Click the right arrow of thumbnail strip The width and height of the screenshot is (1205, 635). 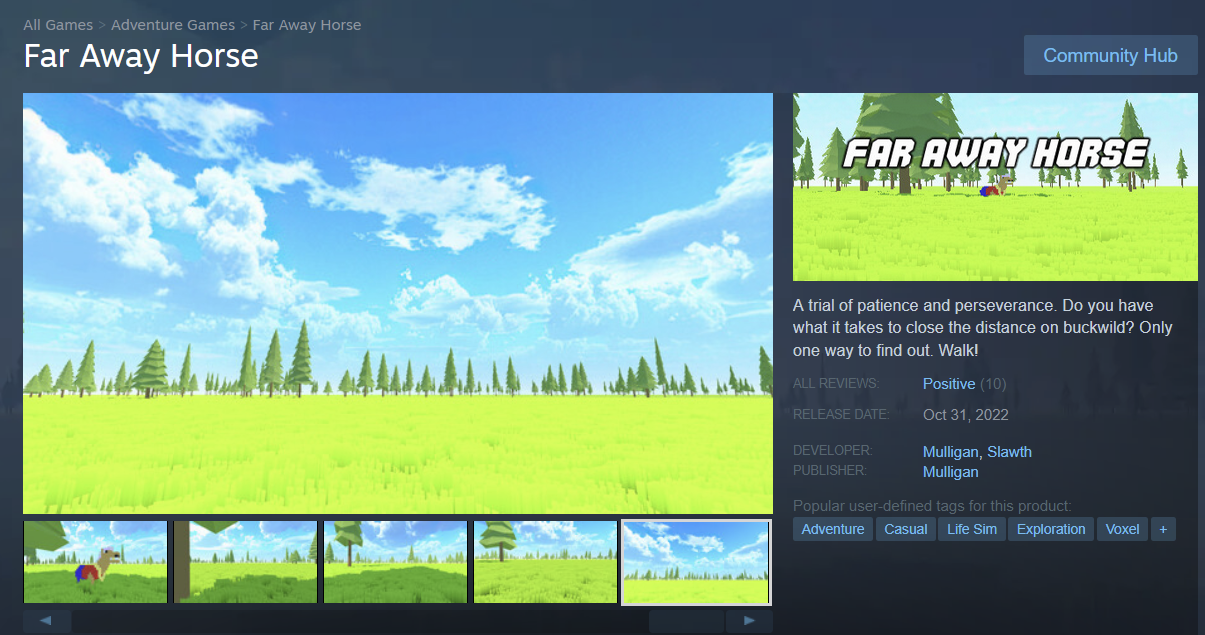(x=749, y=621)
